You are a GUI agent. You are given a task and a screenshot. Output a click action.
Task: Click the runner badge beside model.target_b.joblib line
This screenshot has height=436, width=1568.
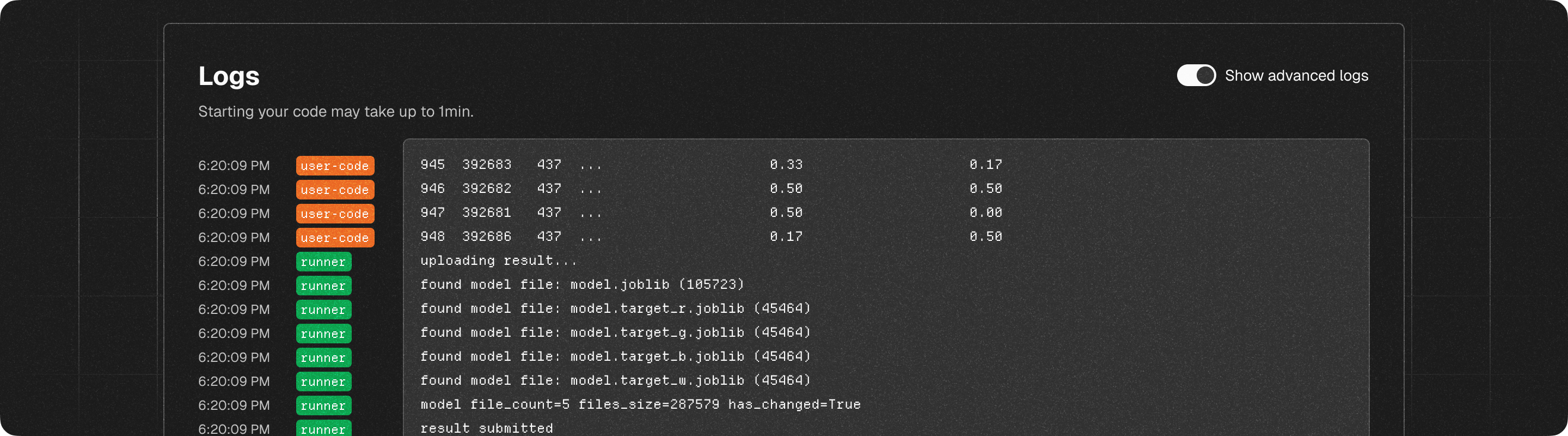pos(323,358)
